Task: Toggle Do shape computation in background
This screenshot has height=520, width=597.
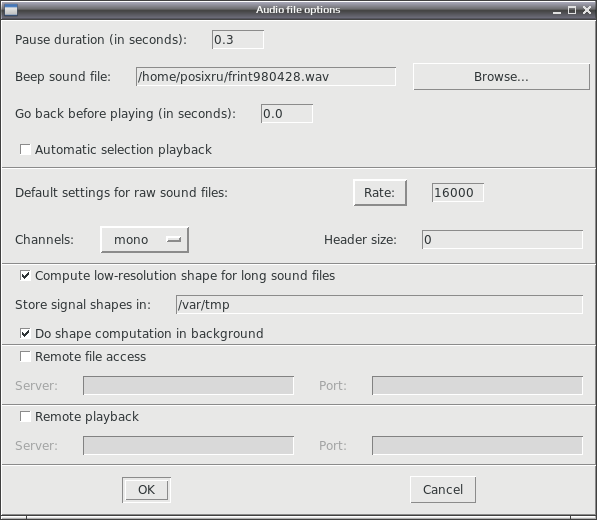Action: coord(25,333)
